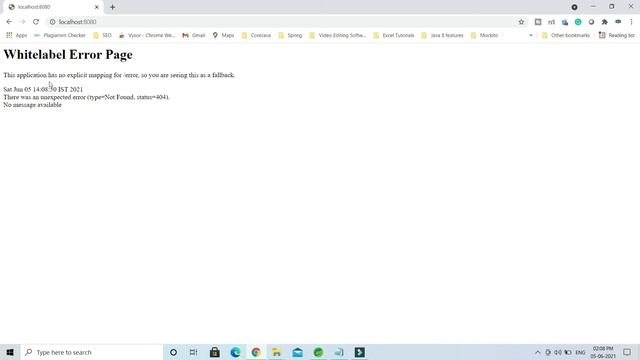This screenshot has width=640, height=360.
Task: Close the localhost:8080 tab
Action: tap(97, 7)
